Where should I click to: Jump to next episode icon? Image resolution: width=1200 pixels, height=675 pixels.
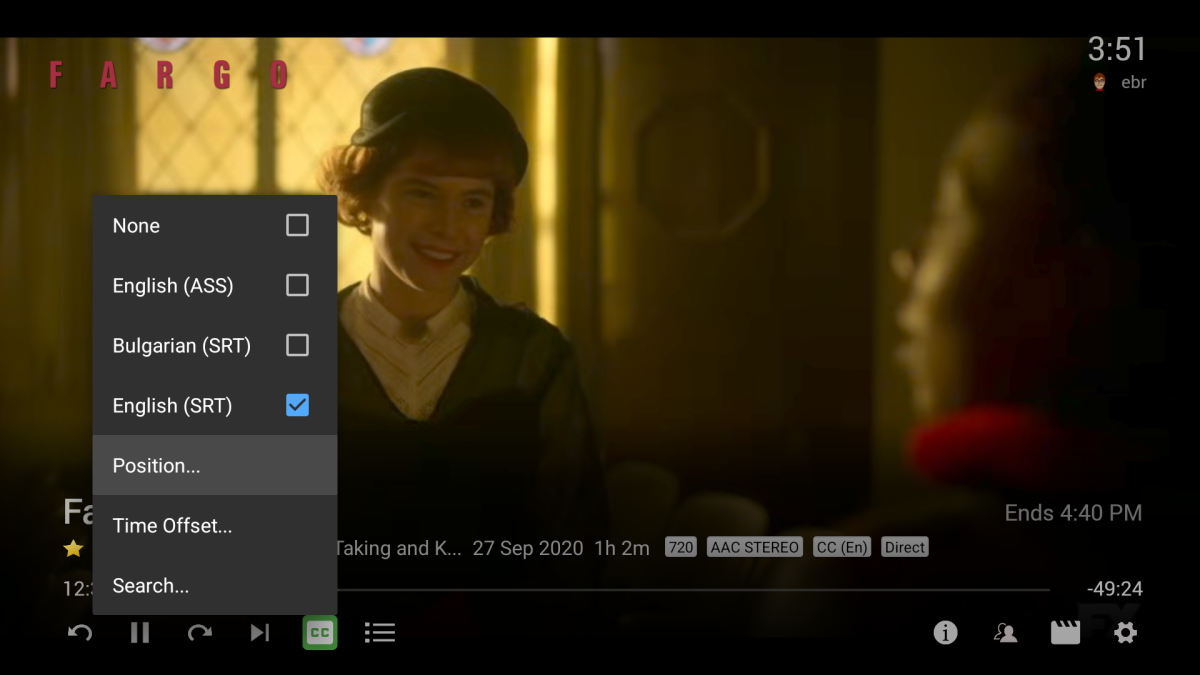(x=260, y=632)
